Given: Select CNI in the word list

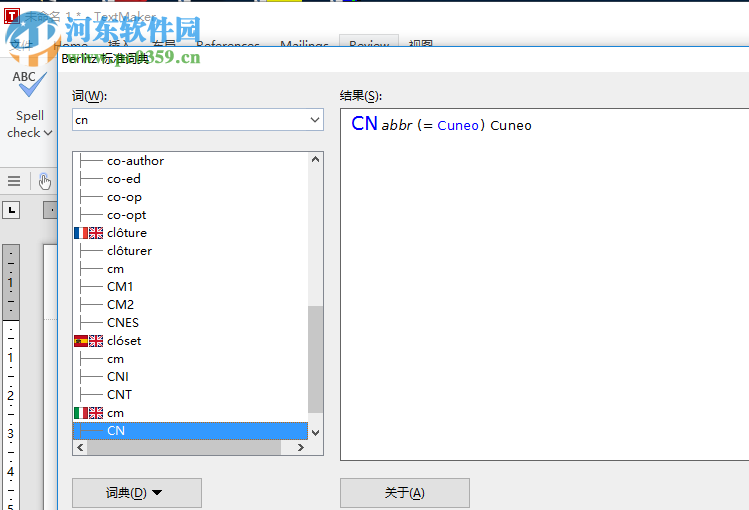Looking at the screenshot, I should click(x=118, y=377).
